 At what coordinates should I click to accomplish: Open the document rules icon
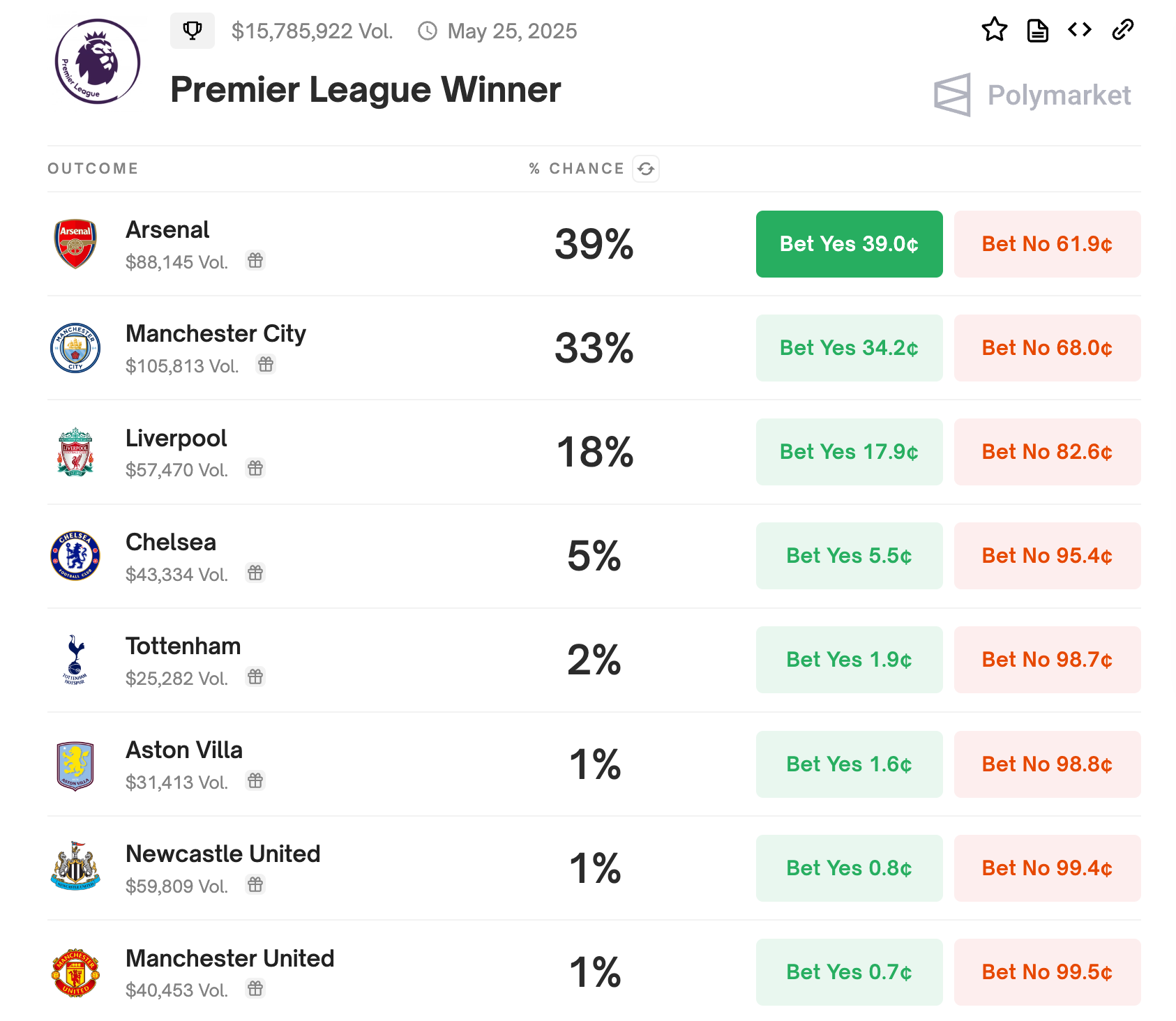tap(1037, 31)
